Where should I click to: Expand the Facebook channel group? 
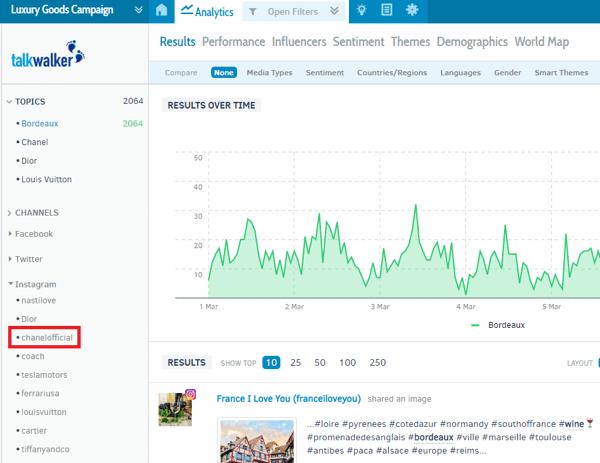click(10, 234)
